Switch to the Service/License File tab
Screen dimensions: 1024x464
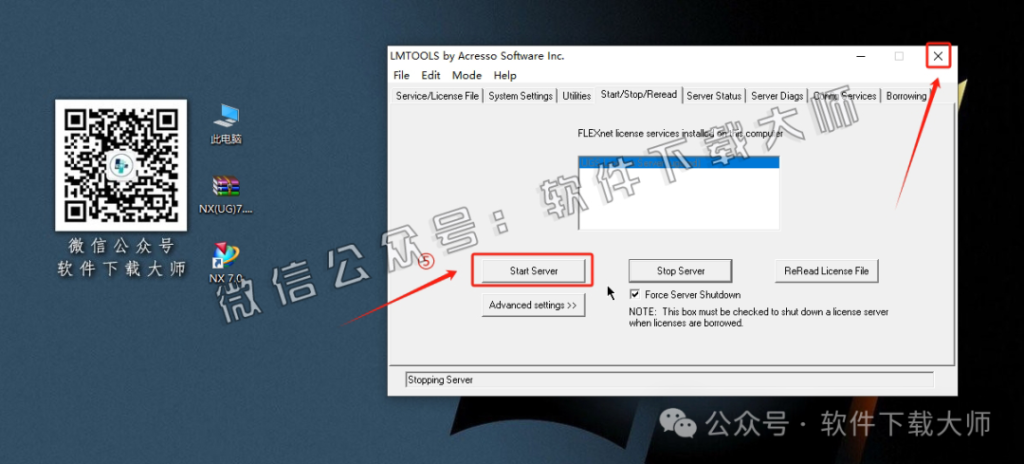click(437, 96)
